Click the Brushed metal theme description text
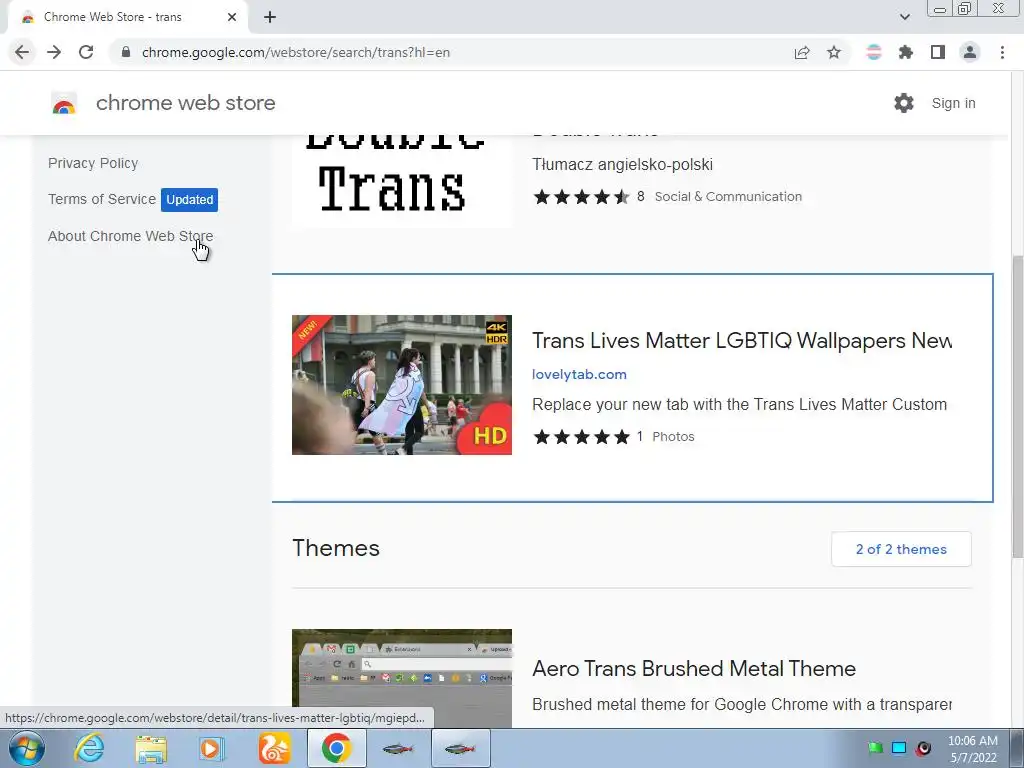The image size is (1024, 768). [742, 705]
